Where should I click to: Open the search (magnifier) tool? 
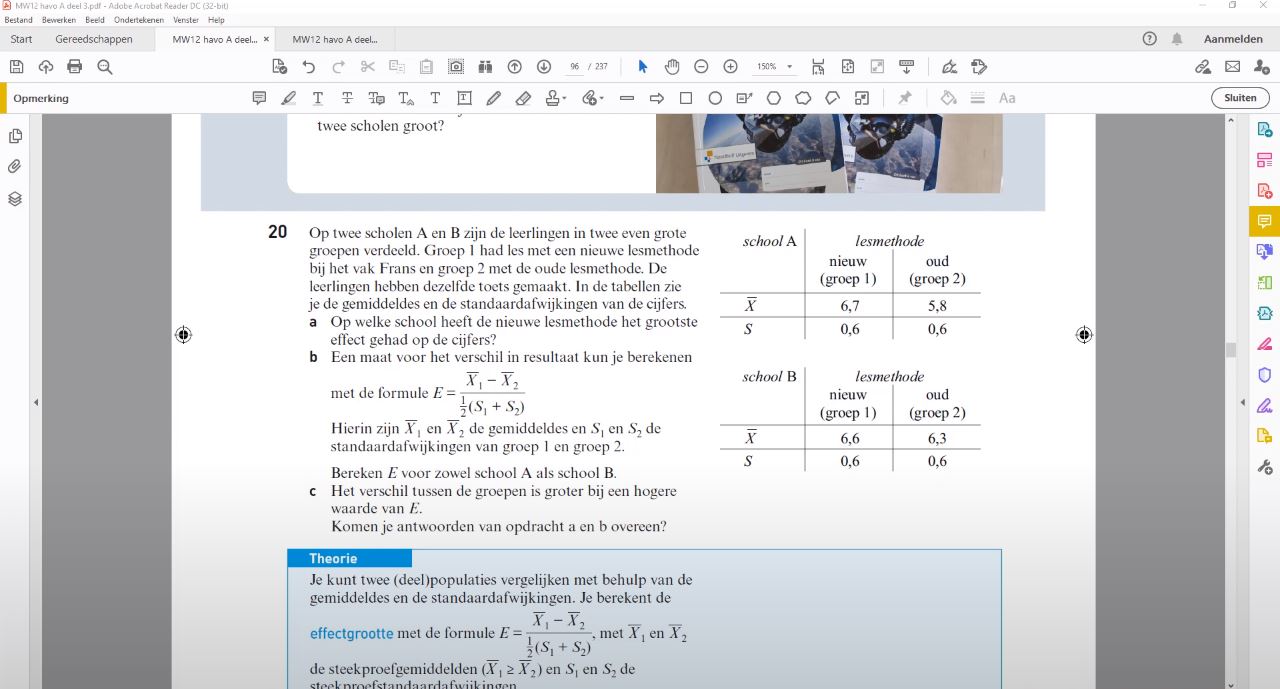(x=104, y=67)
